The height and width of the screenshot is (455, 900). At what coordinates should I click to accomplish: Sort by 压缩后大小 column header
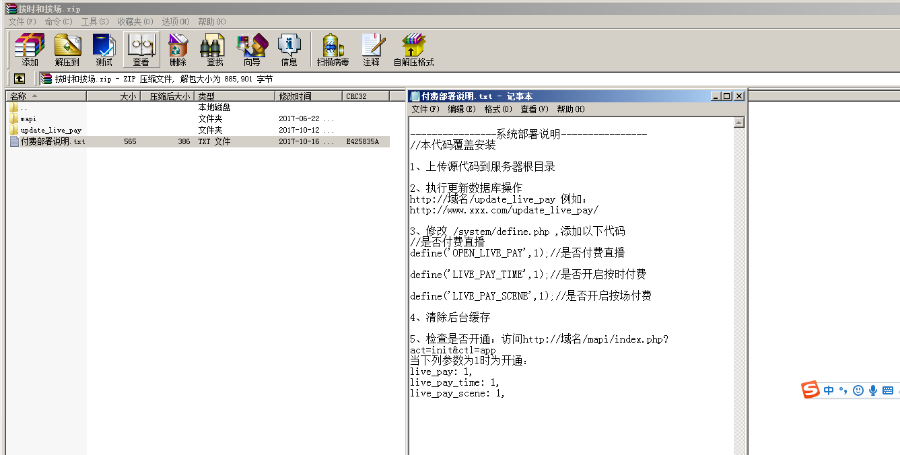166,96
